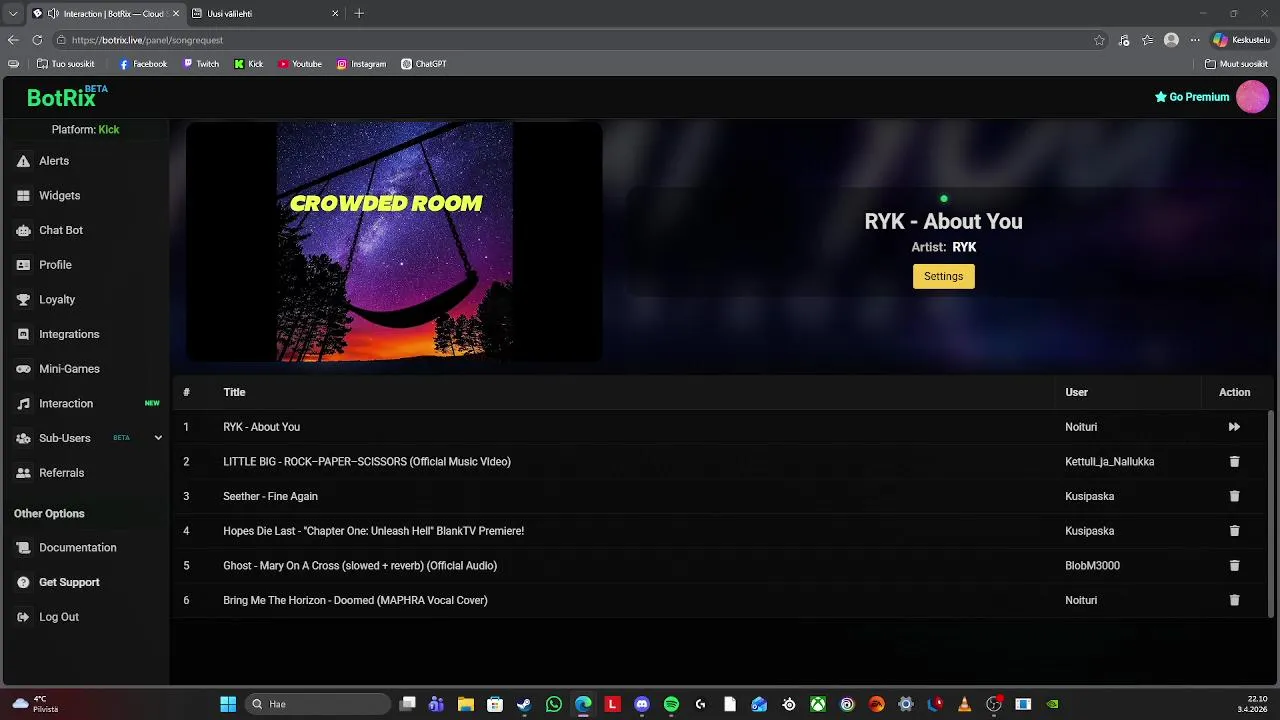Open the Documentation icon
This screenshot has width=1280, height=720.
click(x=23, y=548)
